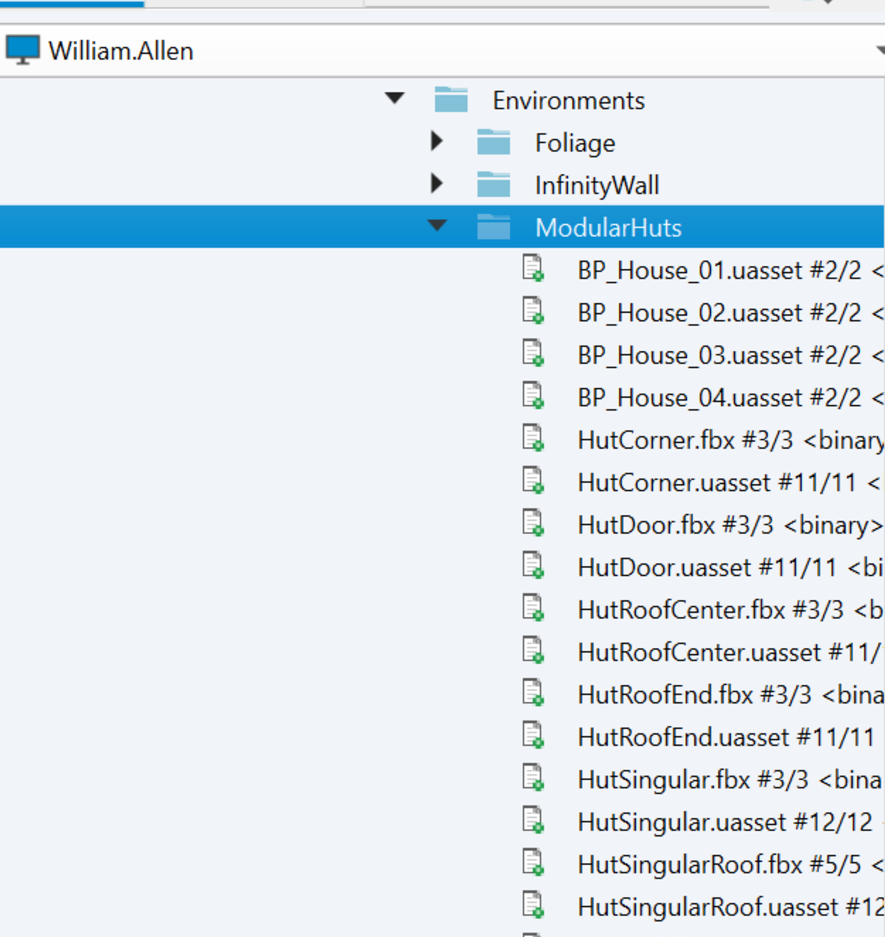Select file BP_House_03.uasset #2/2
Screen dimensions: 885x937
coord(719,356)
